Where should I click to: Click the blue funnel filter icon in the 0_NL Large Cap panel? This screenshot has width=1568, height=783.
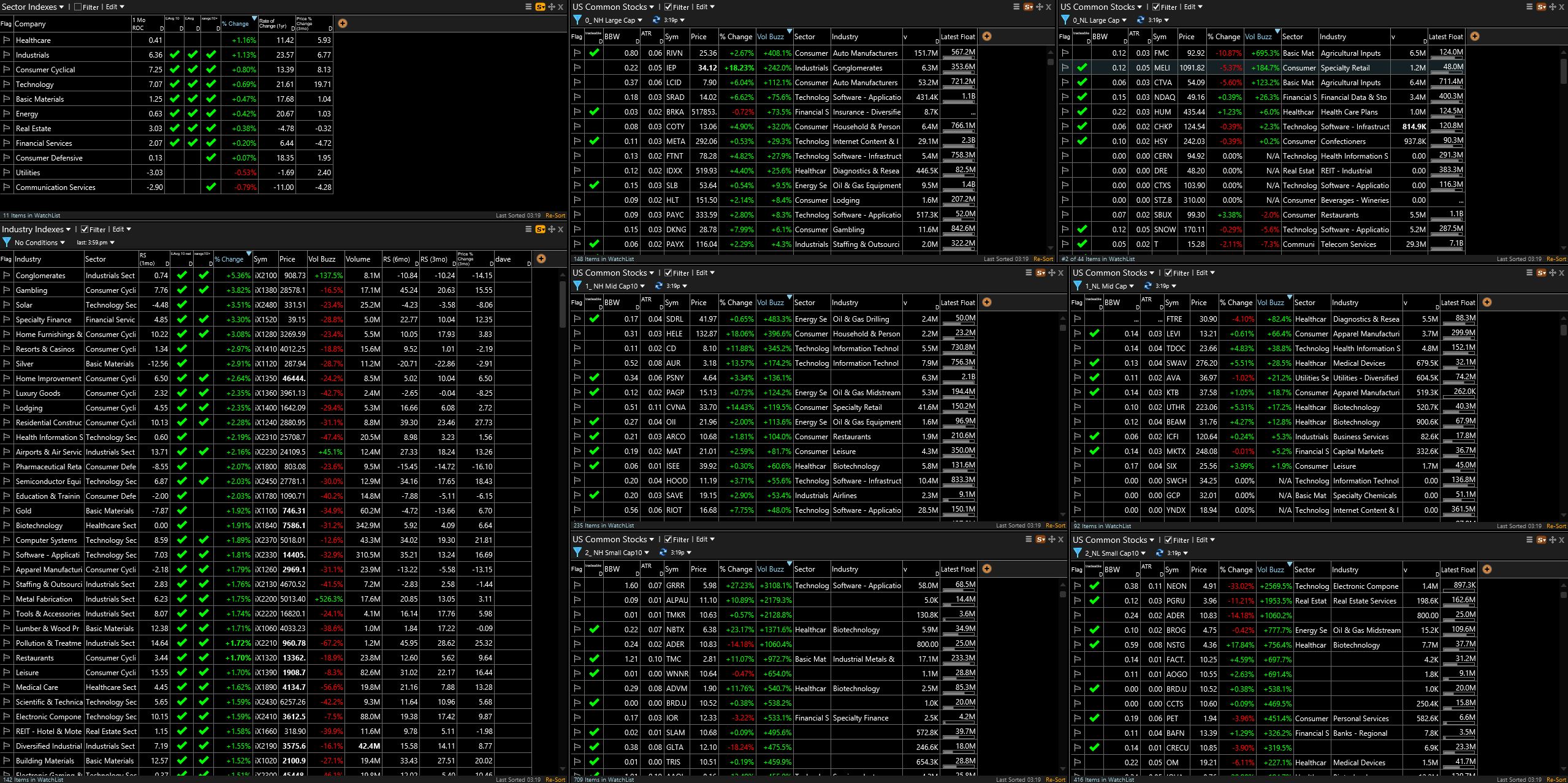tap(1065, 20)
